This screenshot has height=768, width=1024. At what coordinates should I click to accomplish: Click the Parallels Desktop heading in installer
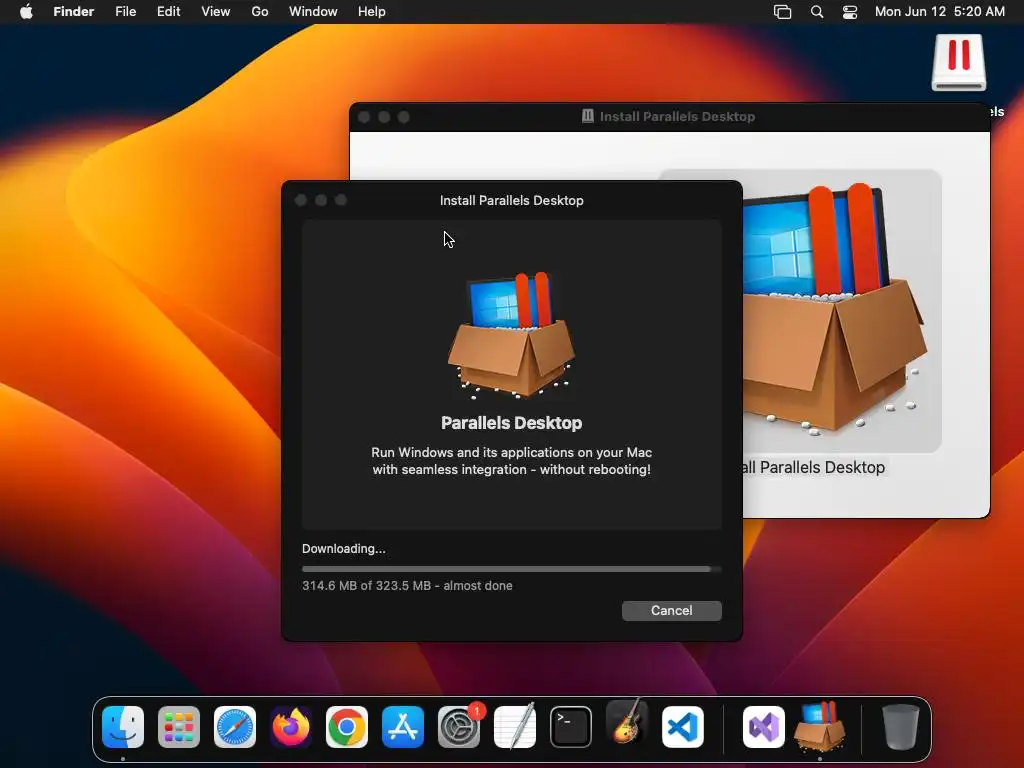pos(511,423)
